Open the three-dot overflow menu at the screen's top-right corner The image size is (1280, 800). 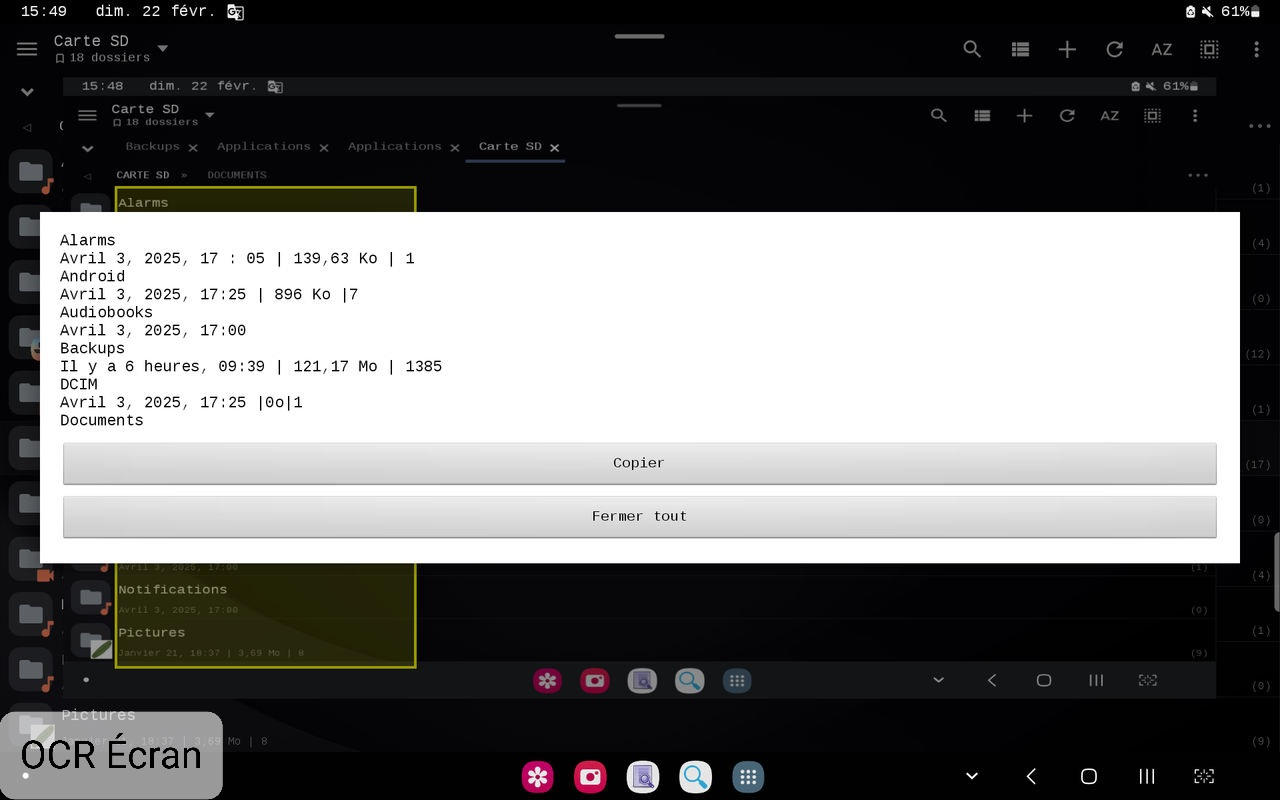point(1256,49)
